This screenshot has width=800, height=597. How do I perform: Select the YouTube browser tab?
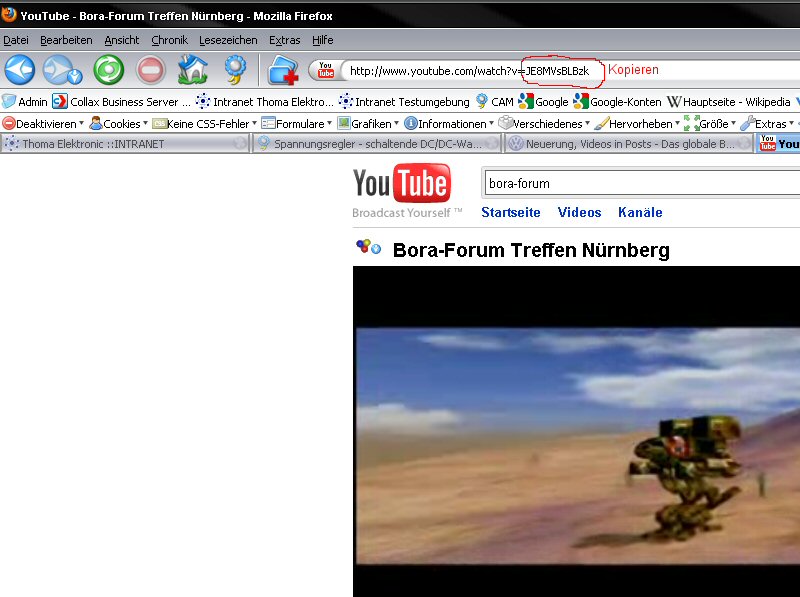(x=778, y=144)
